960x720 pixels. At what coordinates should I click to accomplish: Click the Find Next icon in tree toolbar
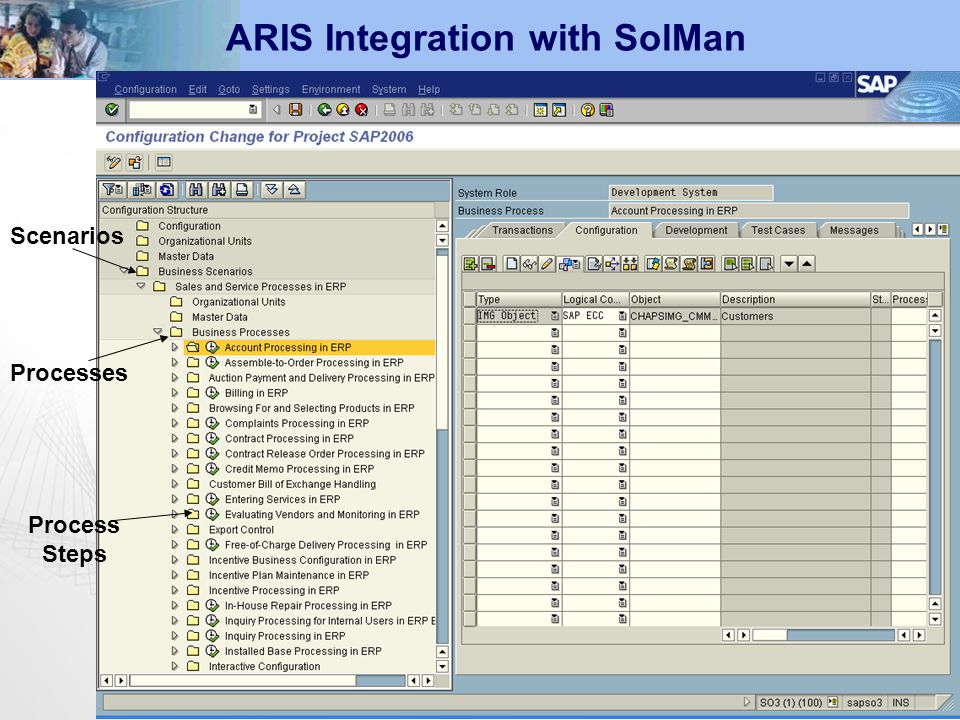[219, 190]
